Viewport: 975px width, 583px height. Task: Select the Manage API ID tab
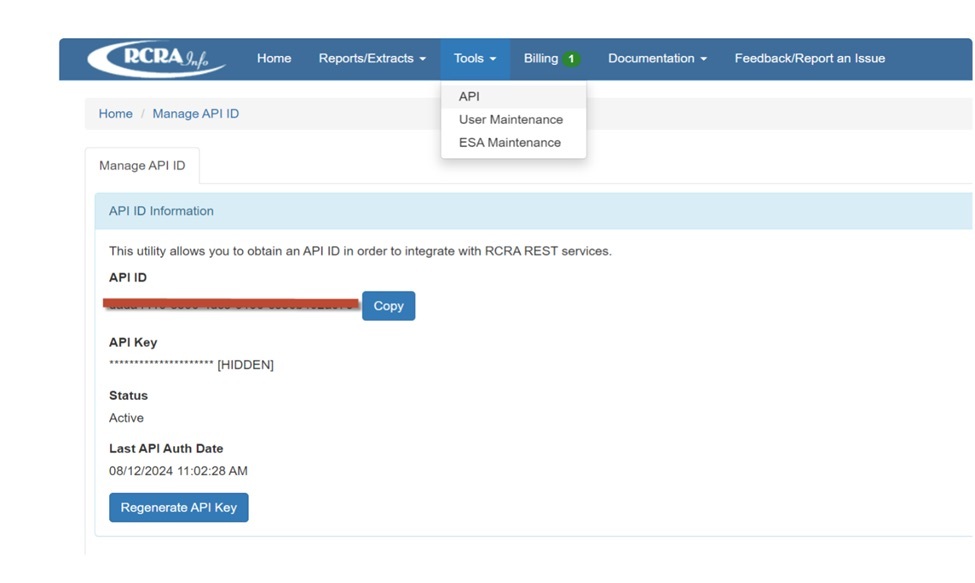[142, 166]
